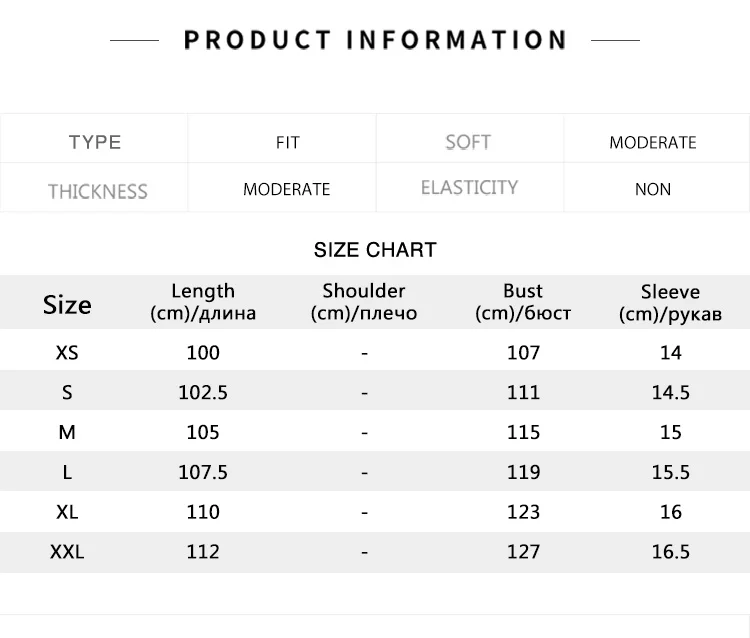Click the PRODUCT INFORMATION heading
Screen dimensions: 750x638
[375, 40]
